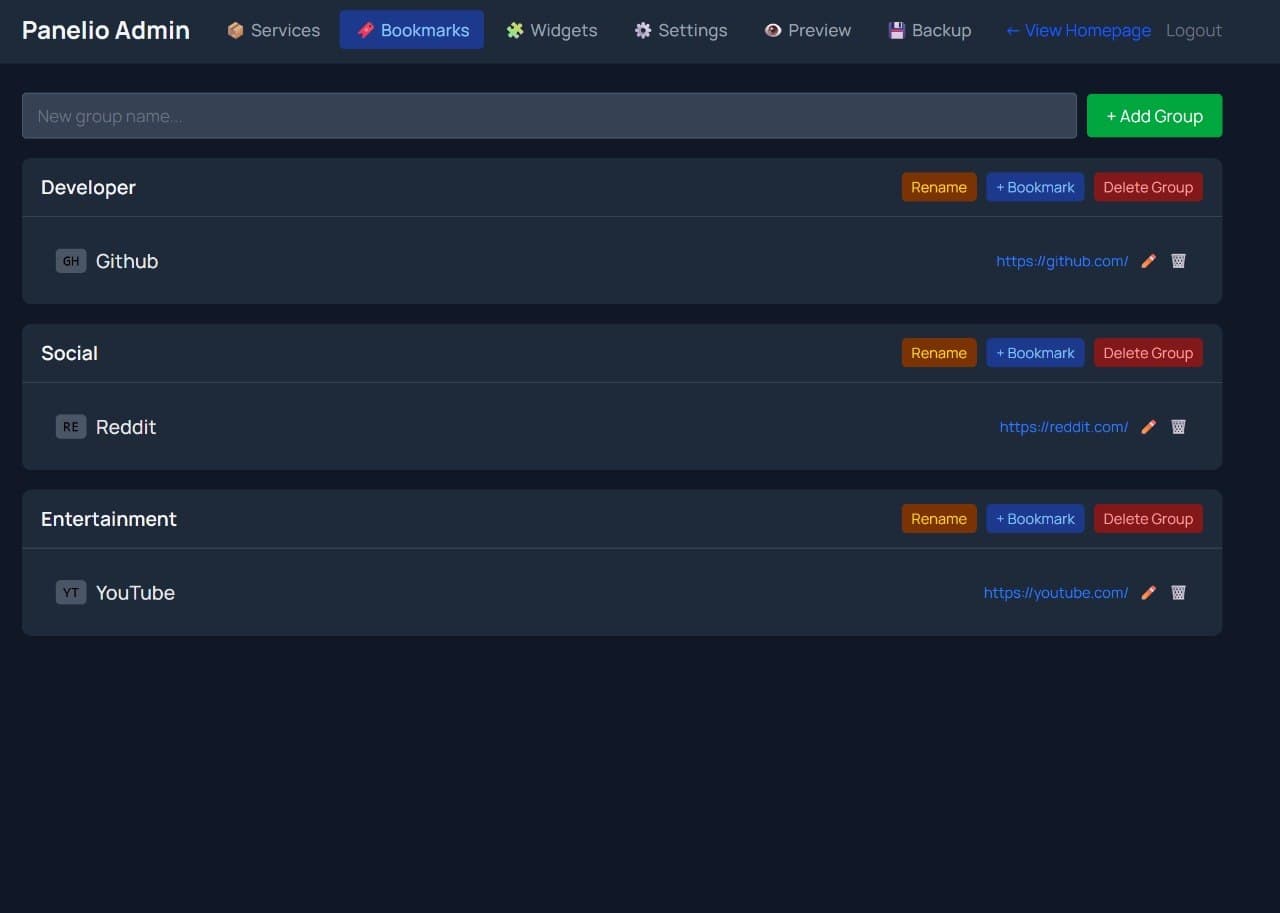This screenshot has height=913, width=1280.
Task: Click the trash icon next to the Github URL
Action: pos(1178,261)
